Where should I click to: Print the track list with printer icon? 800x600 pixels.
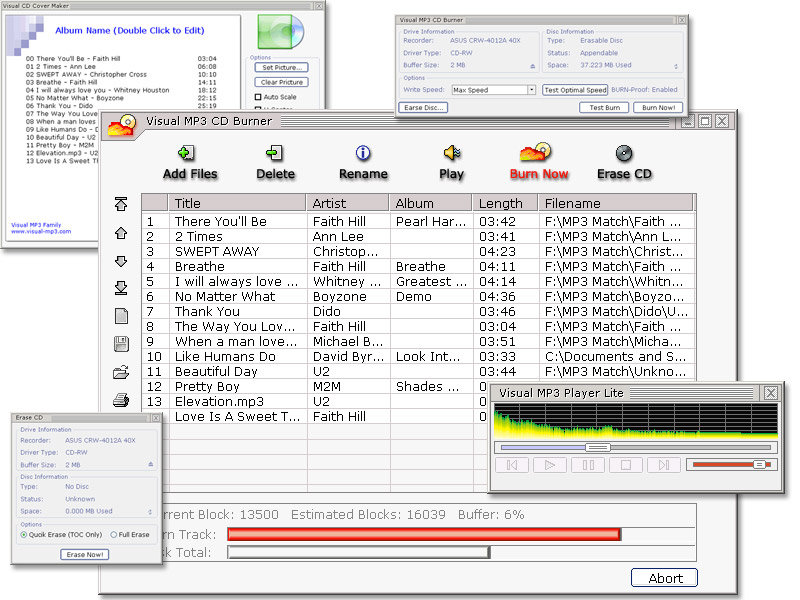coord(121,400)
